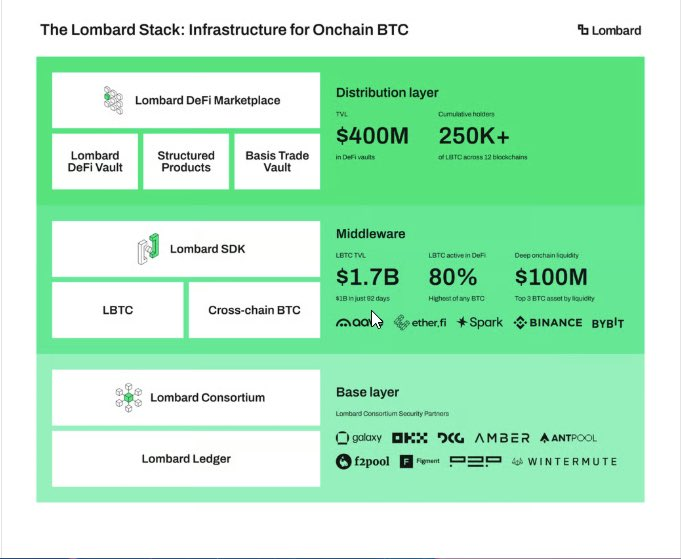Click the Wintermute logo
The height and width of the screenshot is (559, 681).
coord(565,461)
